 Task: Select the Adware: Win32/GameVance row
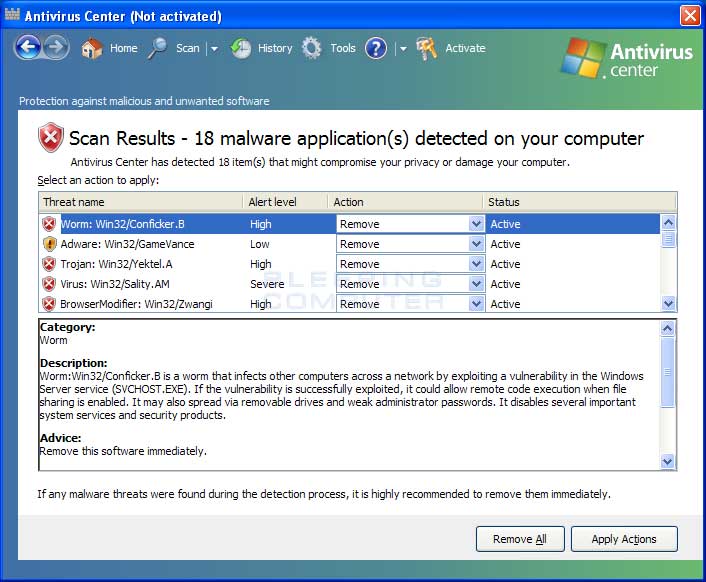coord(349,244)
